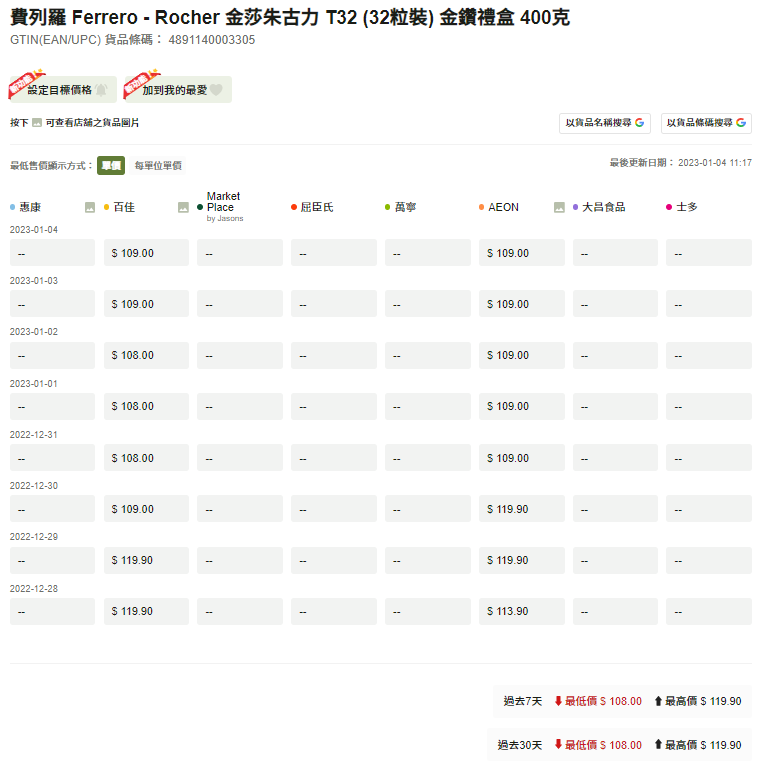Click the green dot beside 萬寧
The width and height of the screenshot is (776, 762).
pos(388,207)
